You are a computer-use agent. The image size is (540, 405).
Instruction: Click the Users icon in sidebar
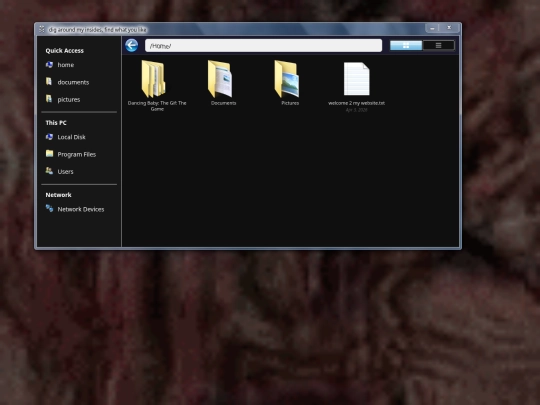pos(49,171)
